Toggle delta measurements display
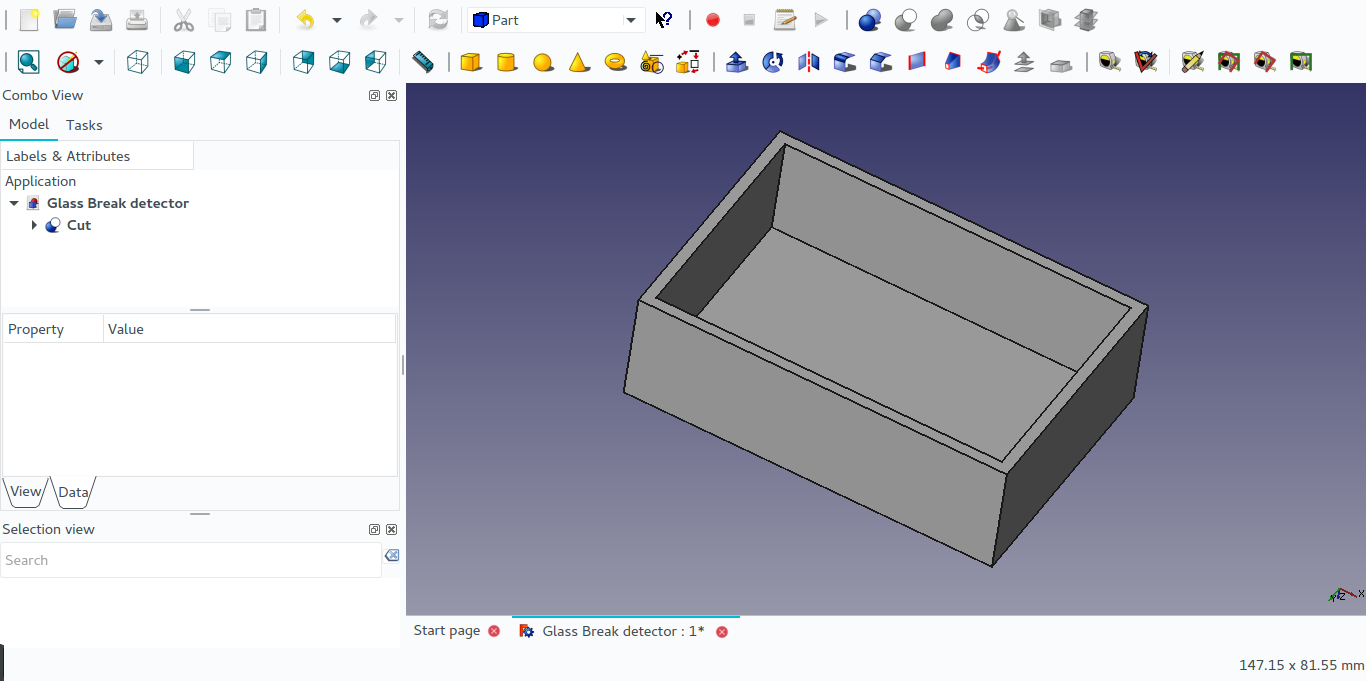This screenshot has width=1366, height=681. tap(1300, 62)
